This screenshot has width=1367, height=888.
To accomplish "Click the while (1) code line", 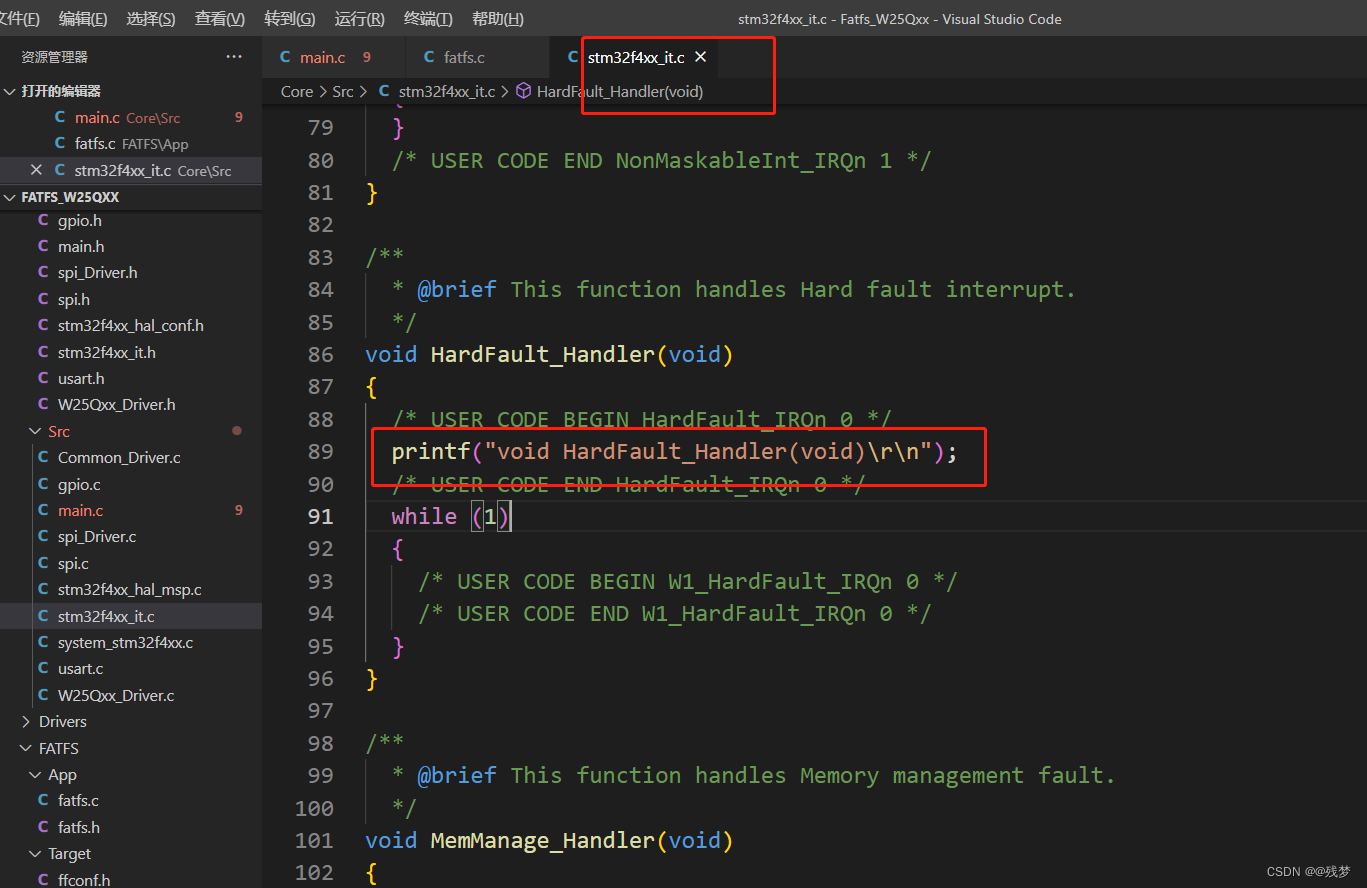I will tap(451, 516).
